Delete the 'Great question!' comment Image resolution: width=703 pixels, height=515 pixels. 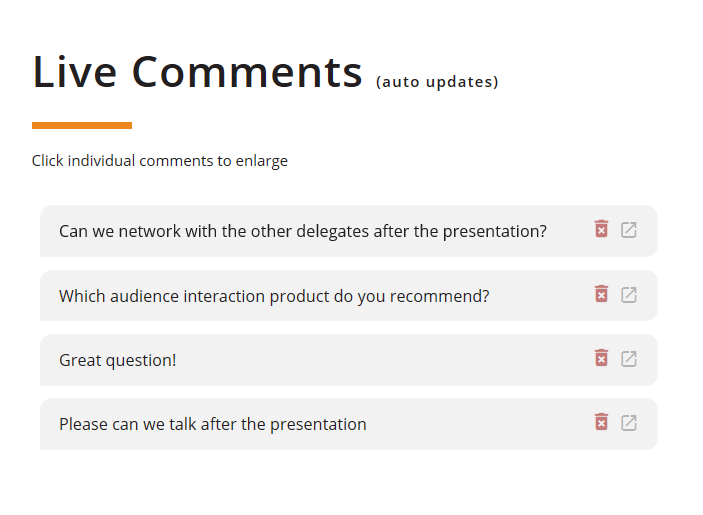coord(601,358)
